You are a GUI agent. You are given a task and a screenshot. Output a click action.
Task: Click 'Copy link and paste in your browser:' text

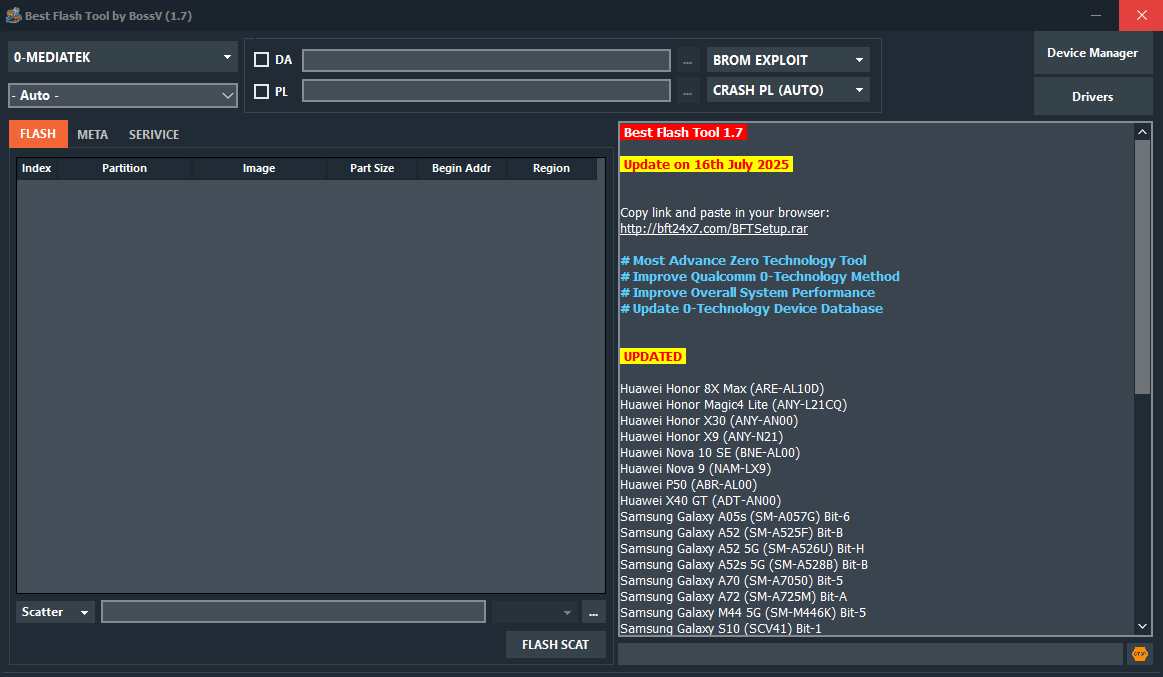[x=725, y=213]
